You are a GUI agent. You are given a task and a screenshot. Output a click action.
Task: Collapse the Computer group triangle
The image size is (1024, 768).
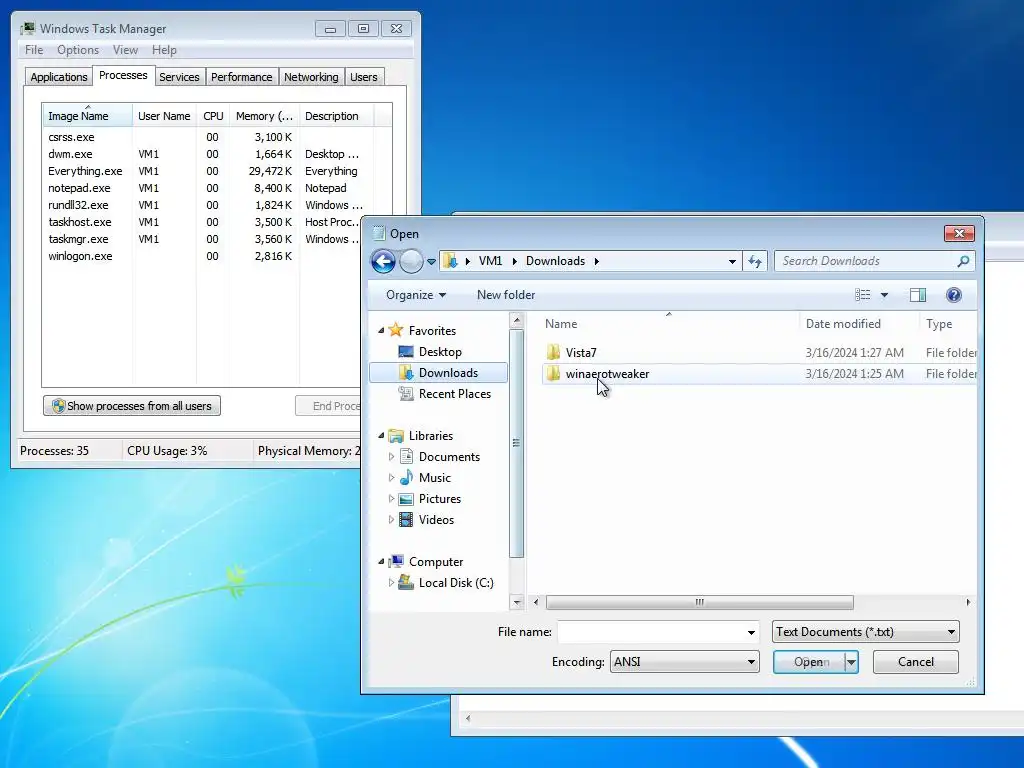[381, 562]
